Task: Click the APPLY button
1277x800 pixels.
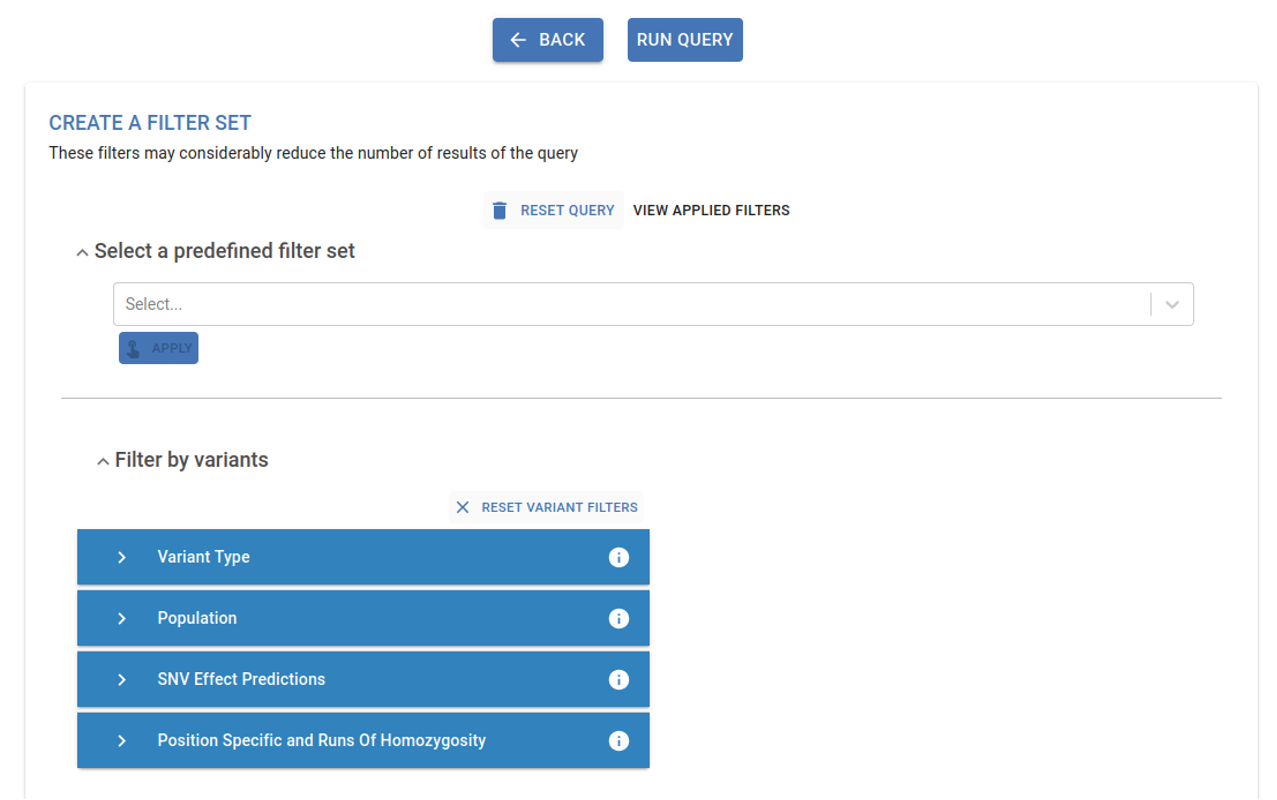Action: click(158, 347)
